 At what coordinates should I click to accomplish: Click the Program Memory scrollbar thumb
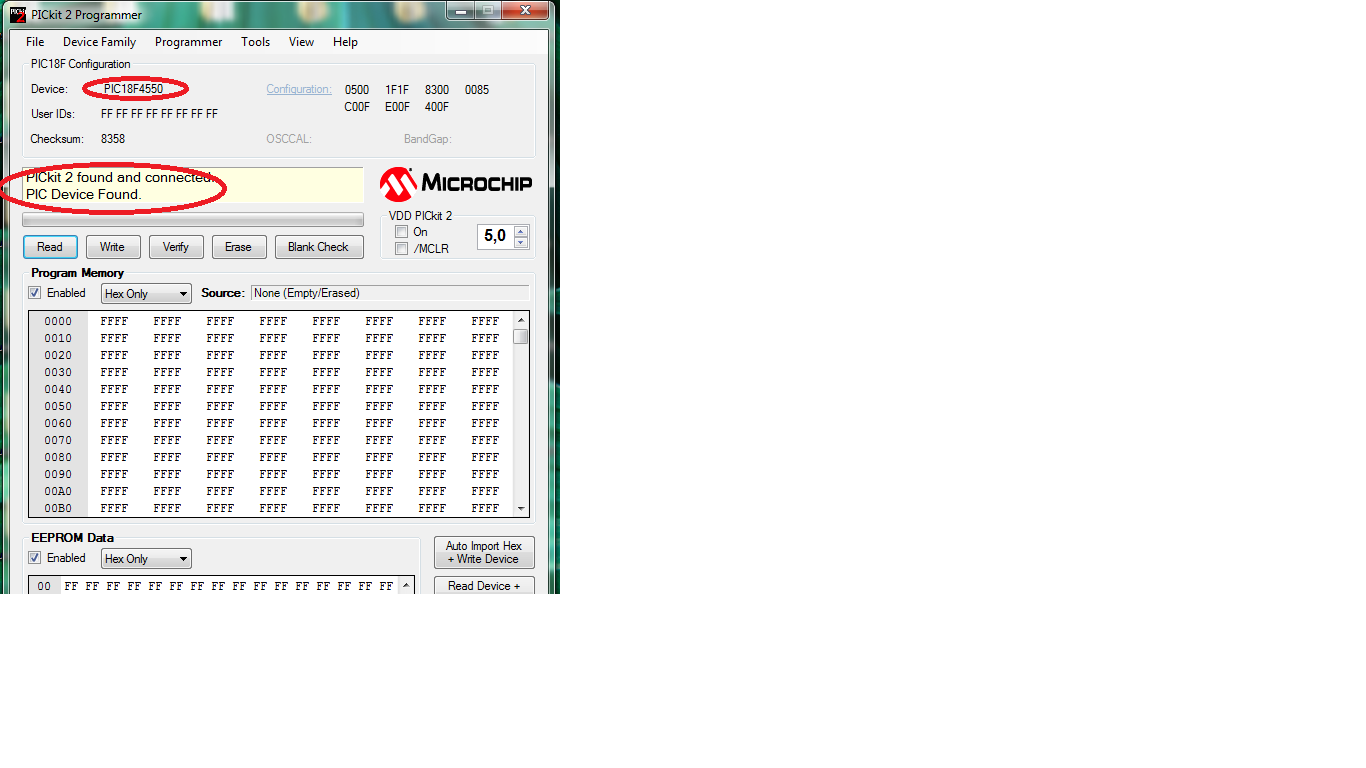point(520,336)
